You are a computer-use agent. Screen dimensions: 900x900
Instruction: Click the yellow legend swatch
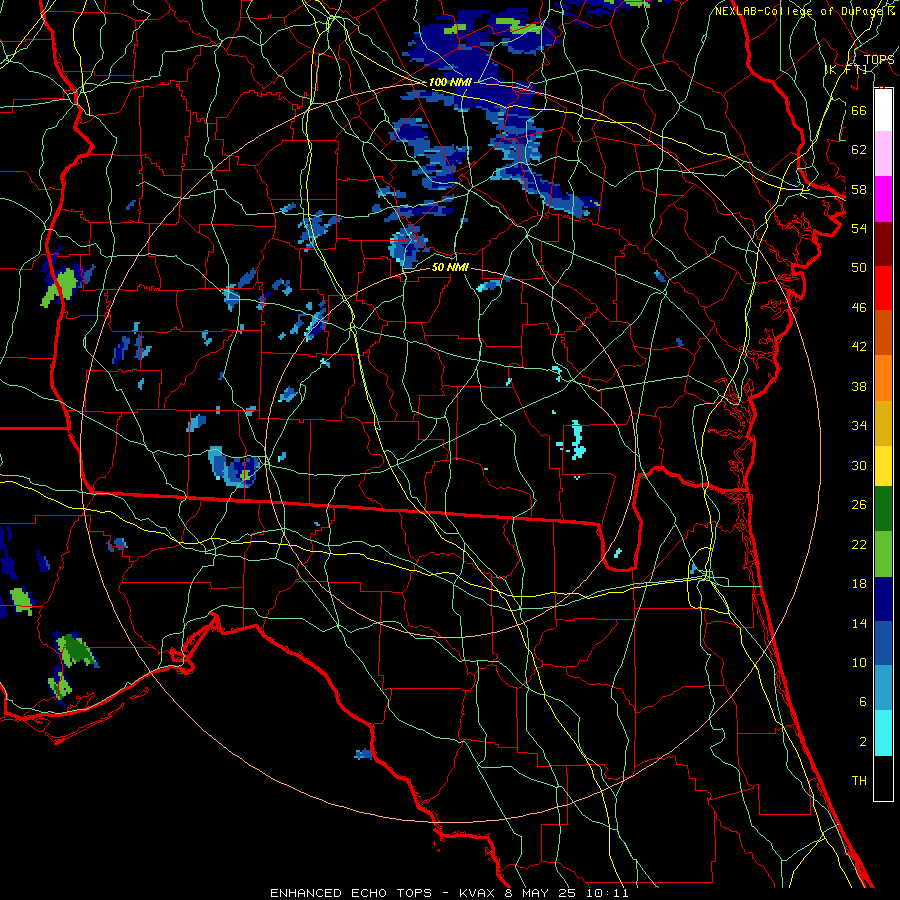pyautogui.click(x=883, y=465)
